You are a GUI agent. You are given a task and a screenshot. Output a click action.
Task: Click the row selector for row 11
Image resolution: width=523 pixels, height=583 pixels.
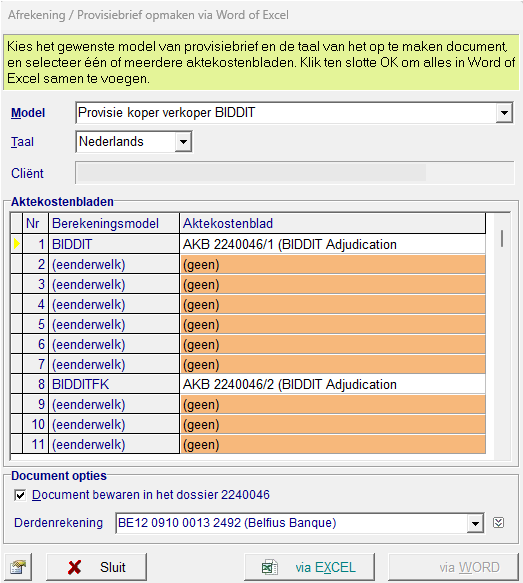[16, 444]
